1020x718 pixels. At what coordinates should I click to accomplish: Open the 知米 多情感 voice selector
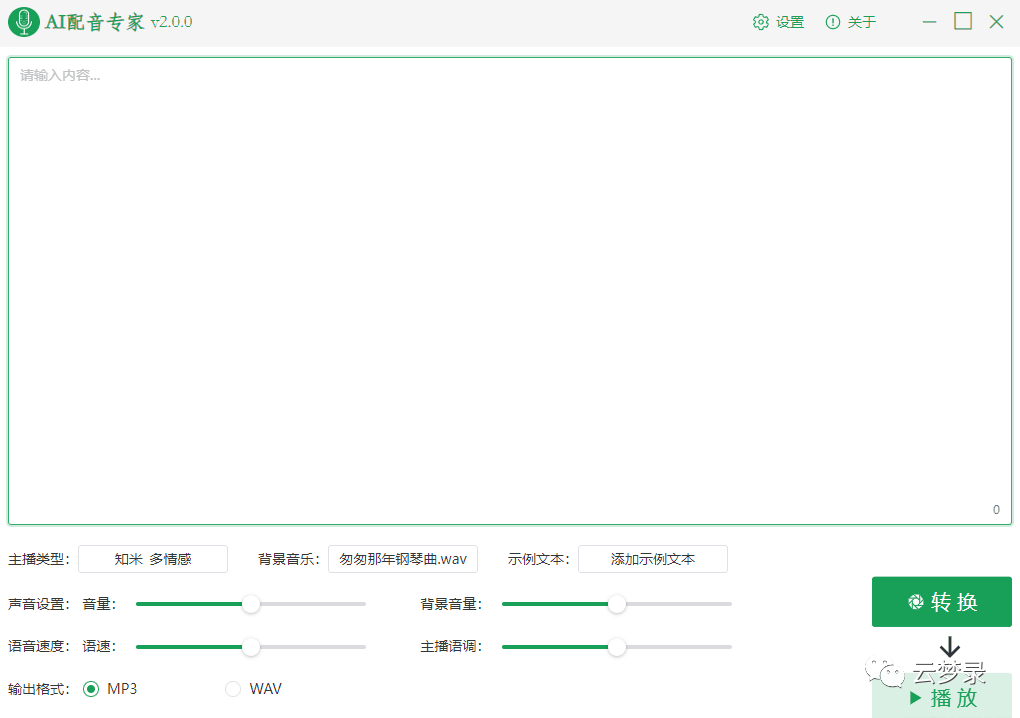pyautogui.click(x=152, y=559)
